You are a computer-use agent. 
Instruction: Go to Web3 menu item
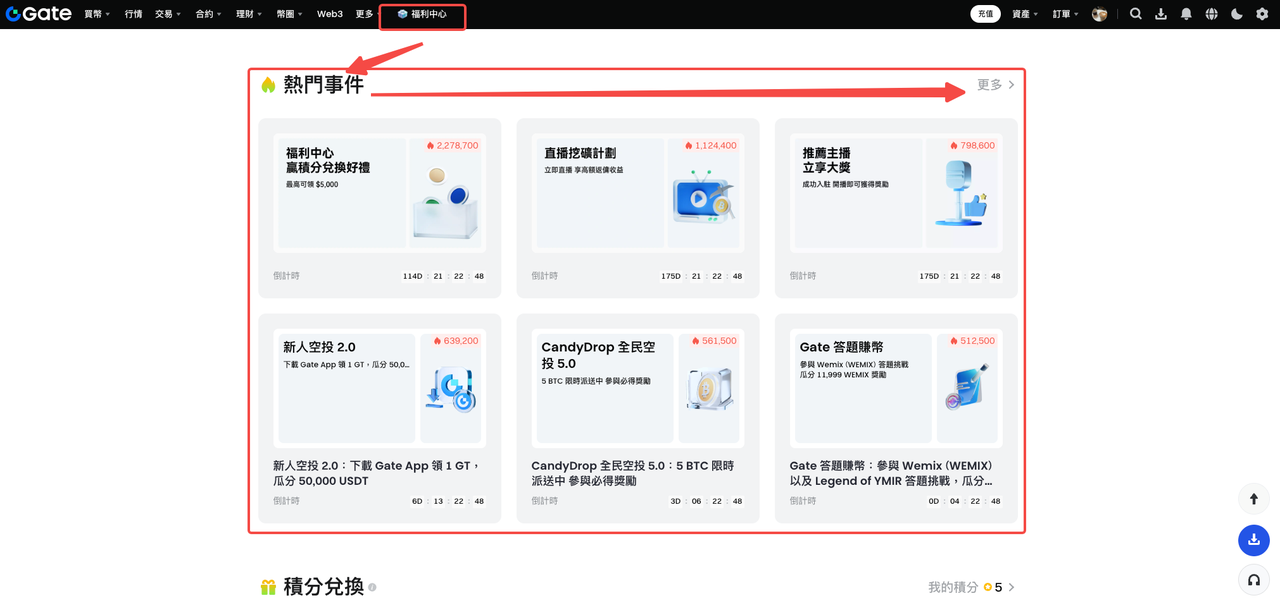330,14
